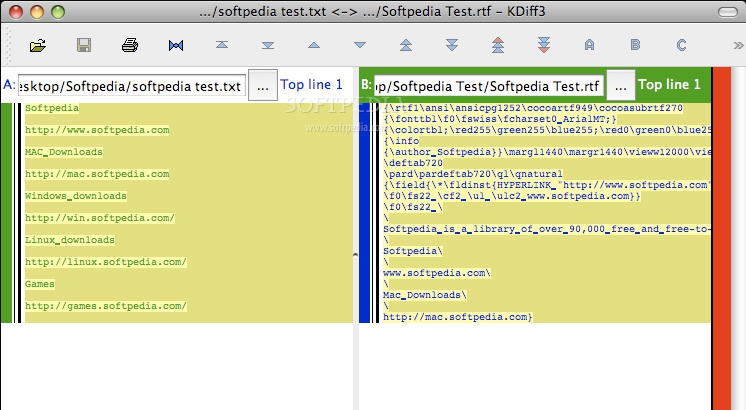Click 'Mac Downloads\' line in pane B
The width and height of the screenshot is (746, 410).
(x=425, y=294)
